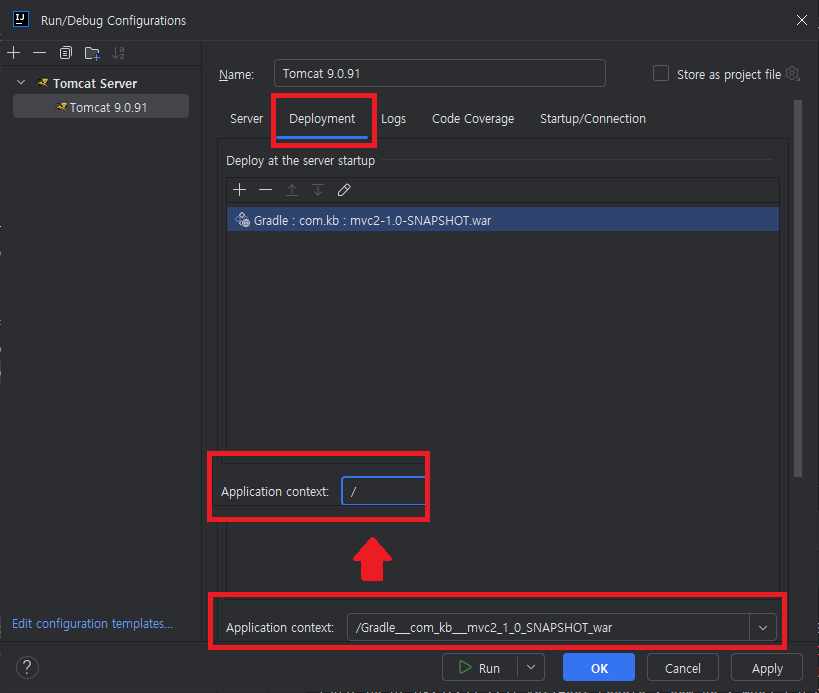
Task: Go to the Code Coverage tab
Action: (x=473, y=119)
